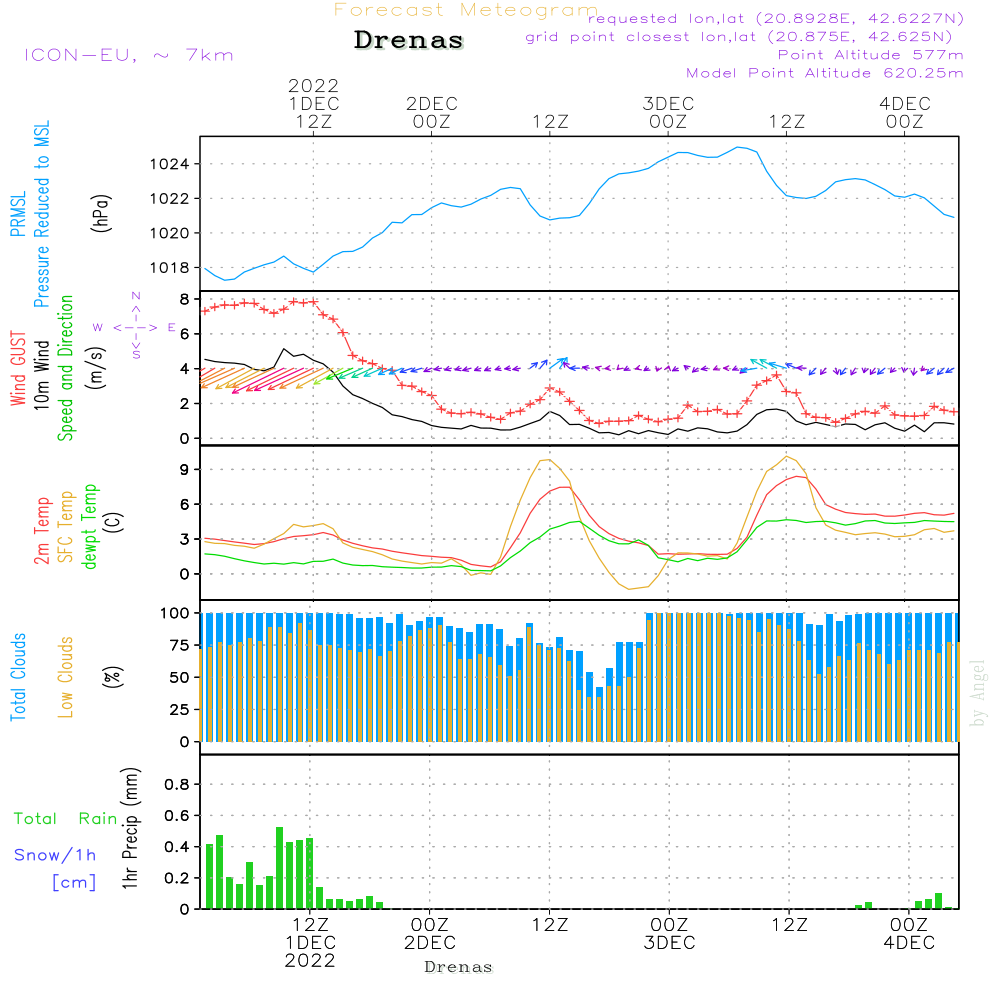Click the grid point closest lon,lat text
The image size is (1000, 1000).
[745, 37]
